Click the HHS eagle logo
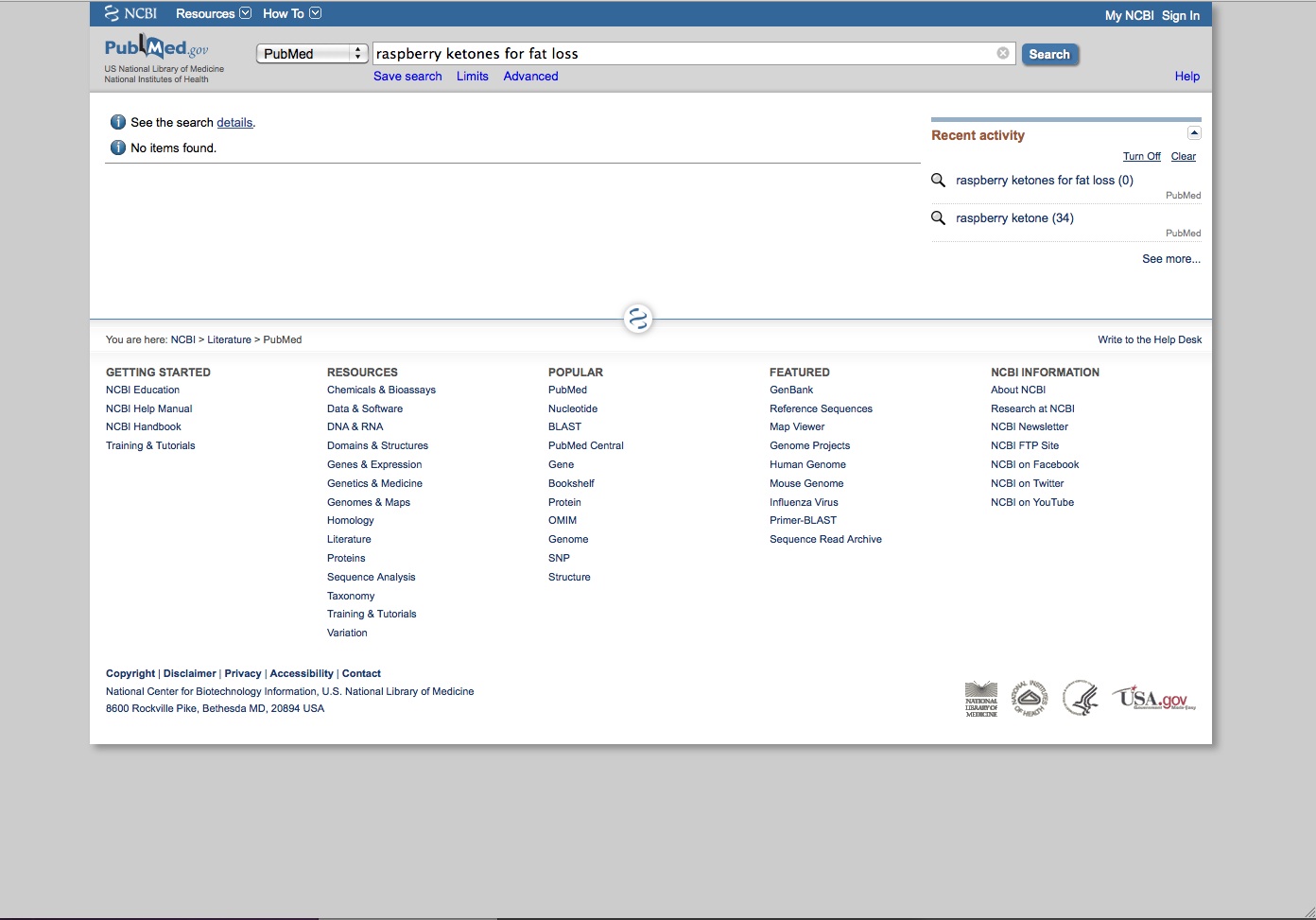1316x920 pixels. (x=1080, y=699)
